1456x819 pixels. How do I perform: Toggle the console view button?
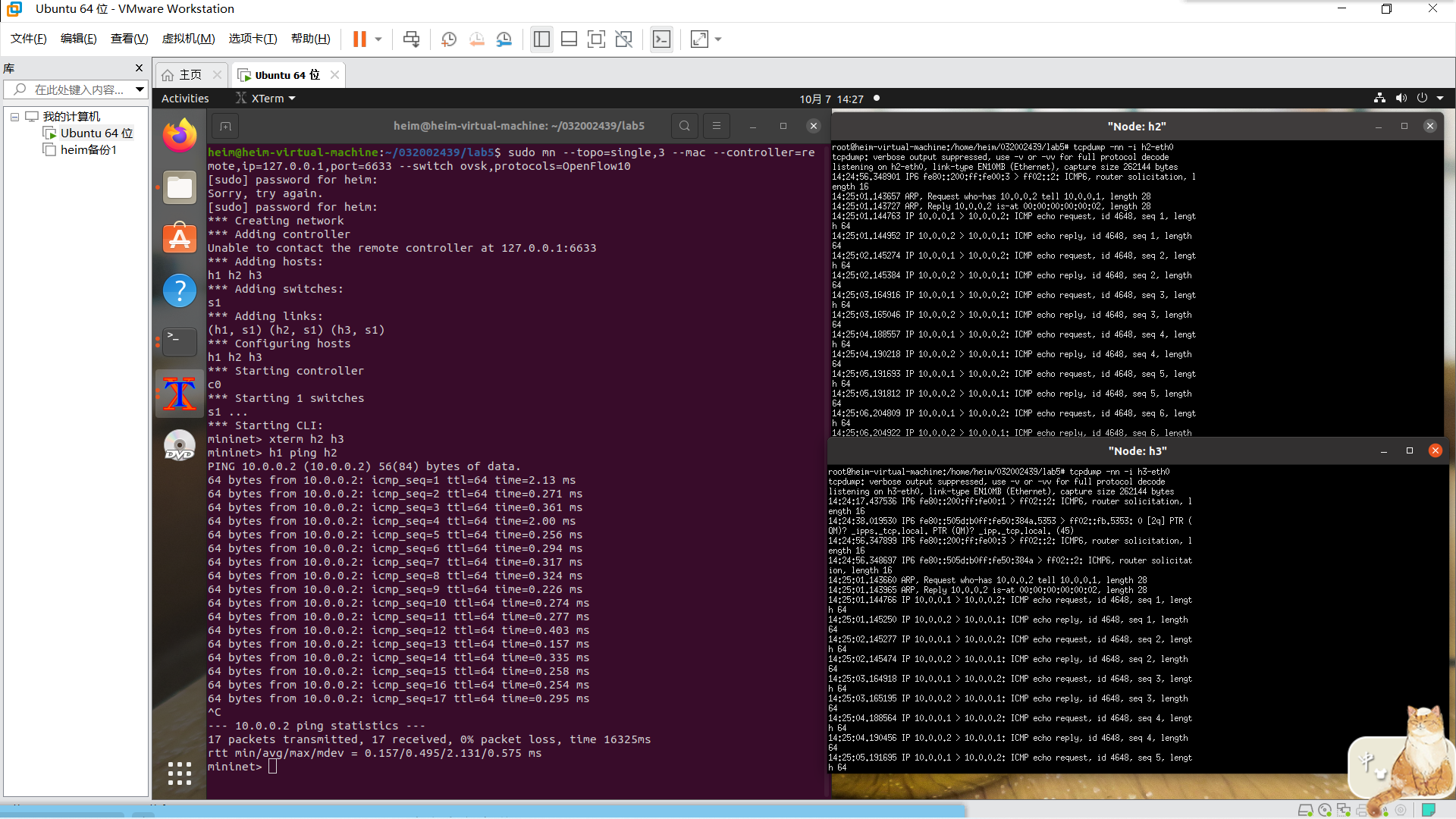pos(661,39)
